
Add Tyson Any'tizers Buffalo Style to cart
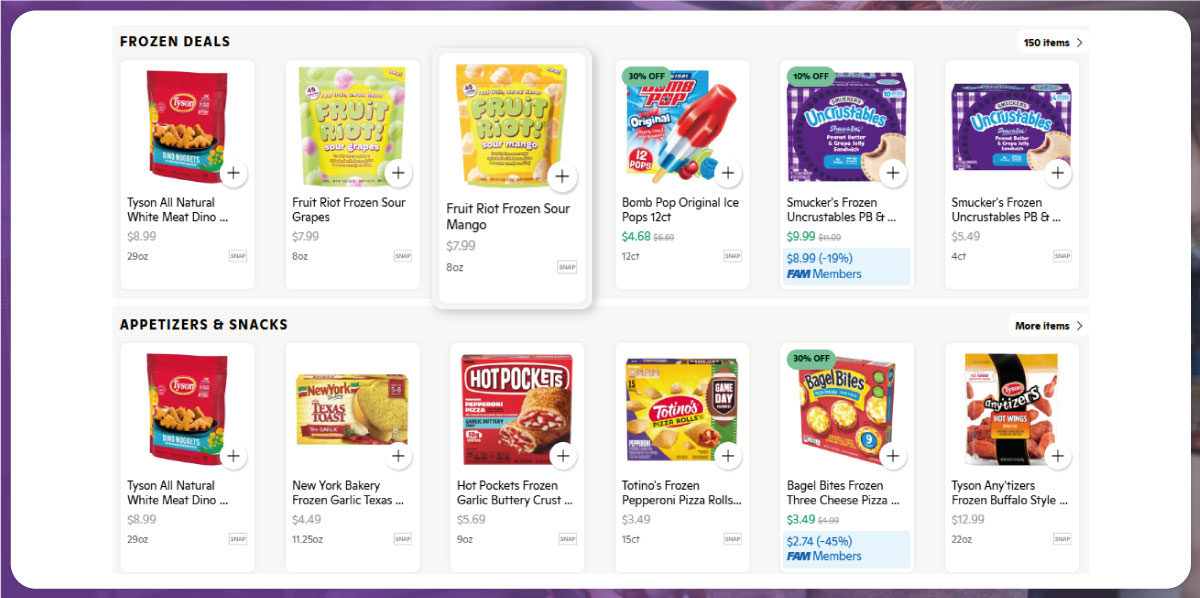tap(1057, 456)
